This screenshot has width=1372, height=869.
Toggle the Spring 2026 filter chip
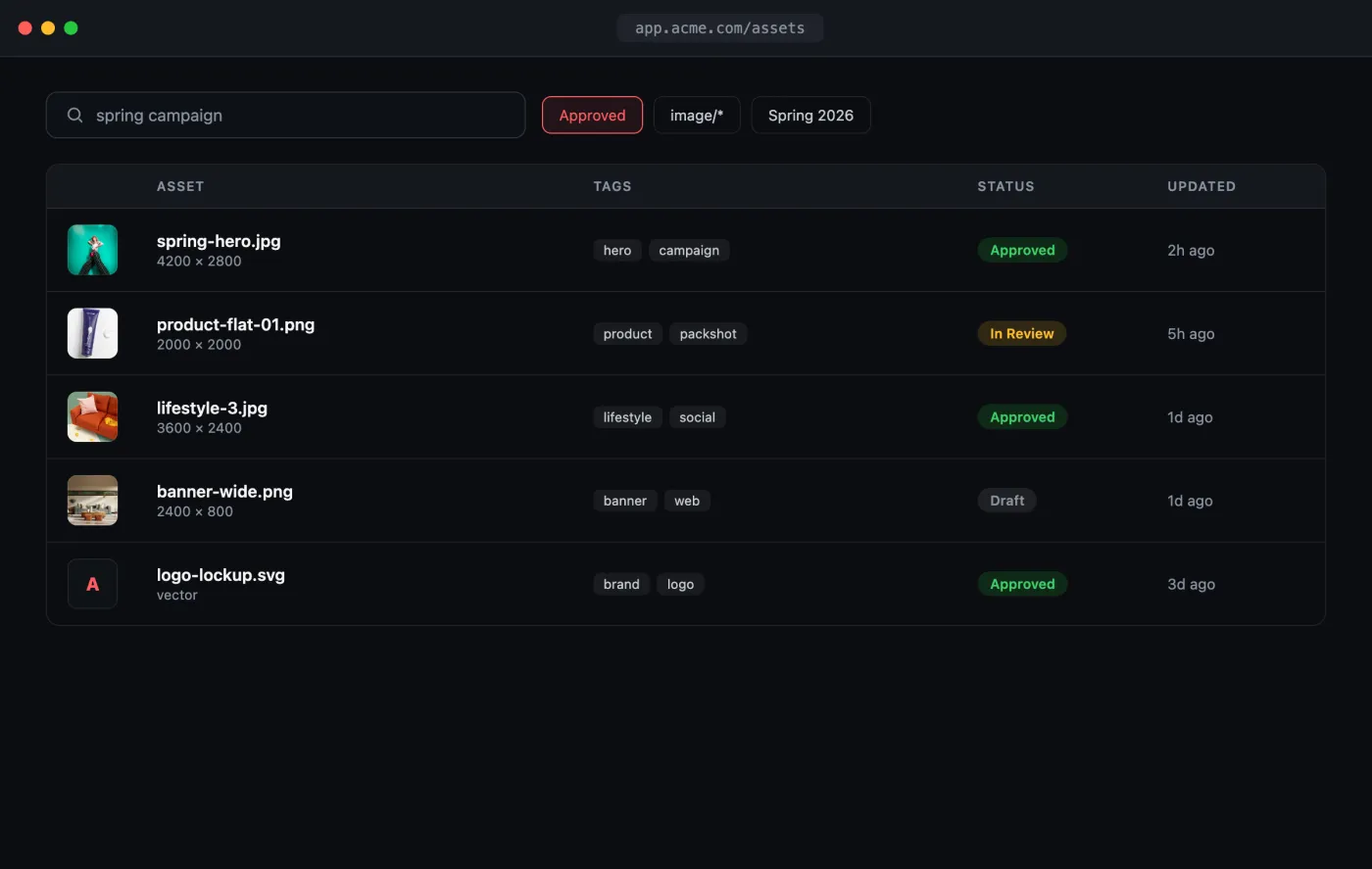[810, 116]
